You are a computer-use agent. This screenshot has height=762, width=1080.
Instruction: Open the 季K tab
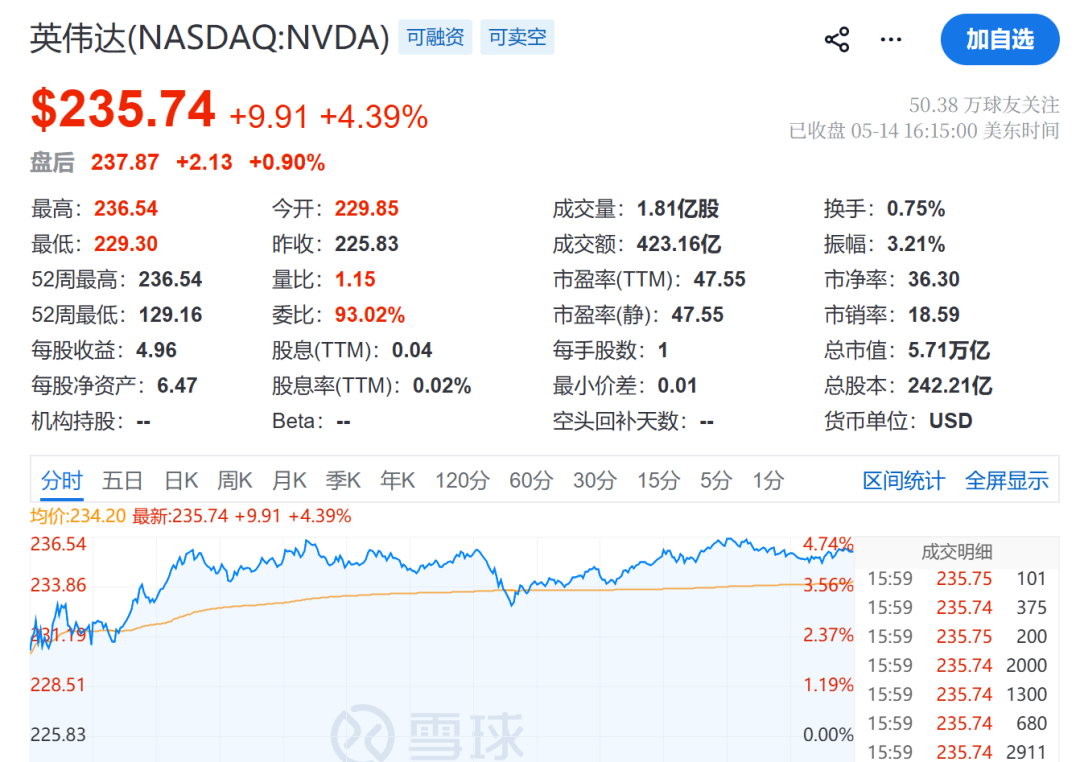(343, 480)
